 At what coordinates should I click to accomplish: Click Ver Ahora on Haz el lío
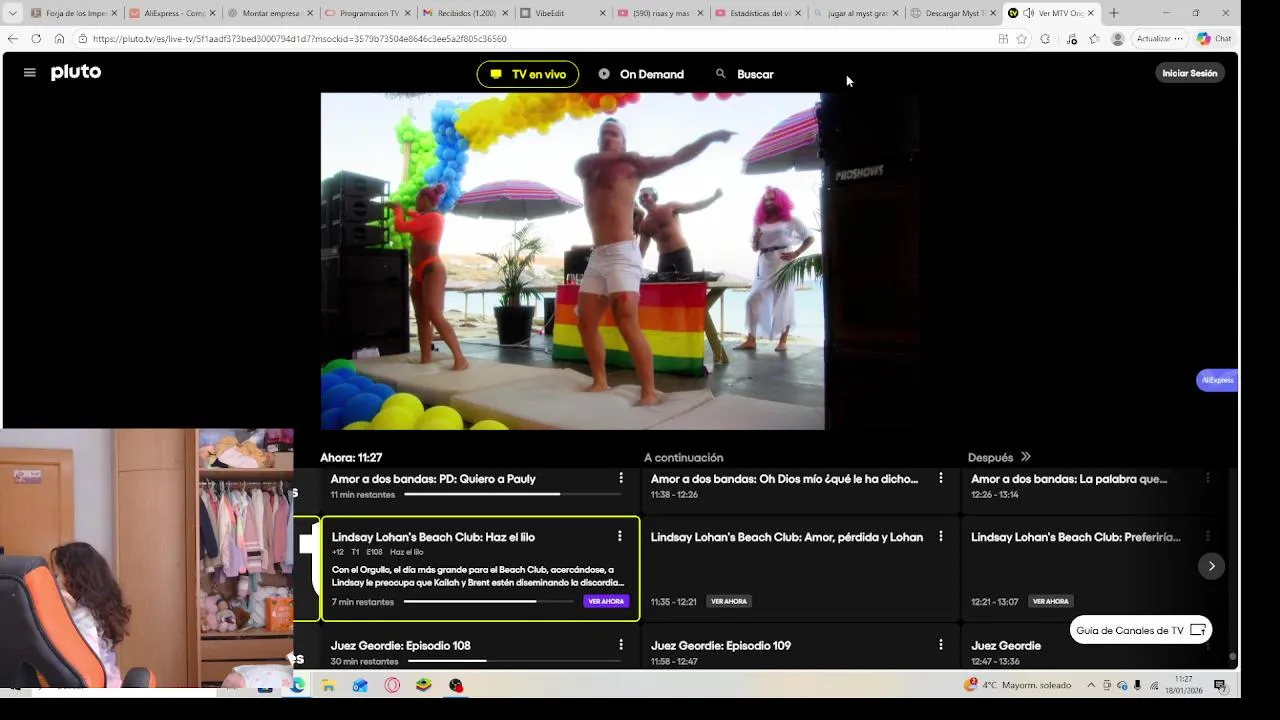pos(606,601)
